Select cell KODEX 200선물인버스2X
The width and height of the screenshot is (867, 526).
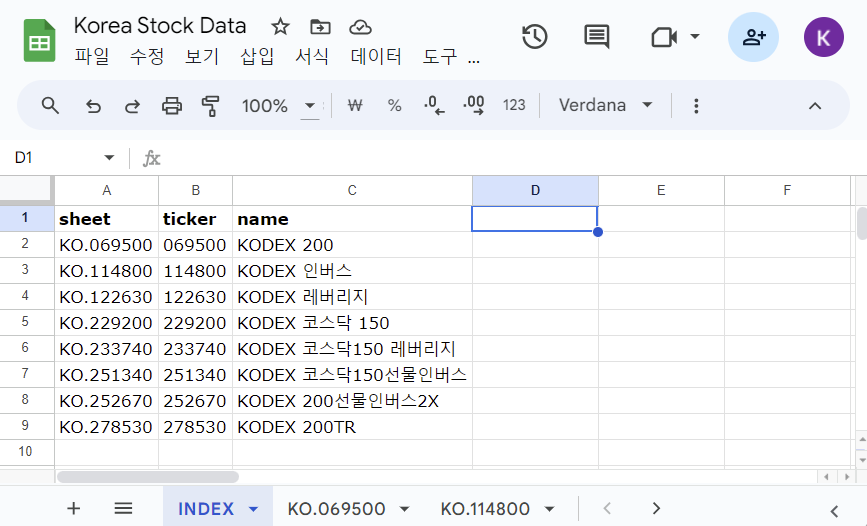pos(352,401)
